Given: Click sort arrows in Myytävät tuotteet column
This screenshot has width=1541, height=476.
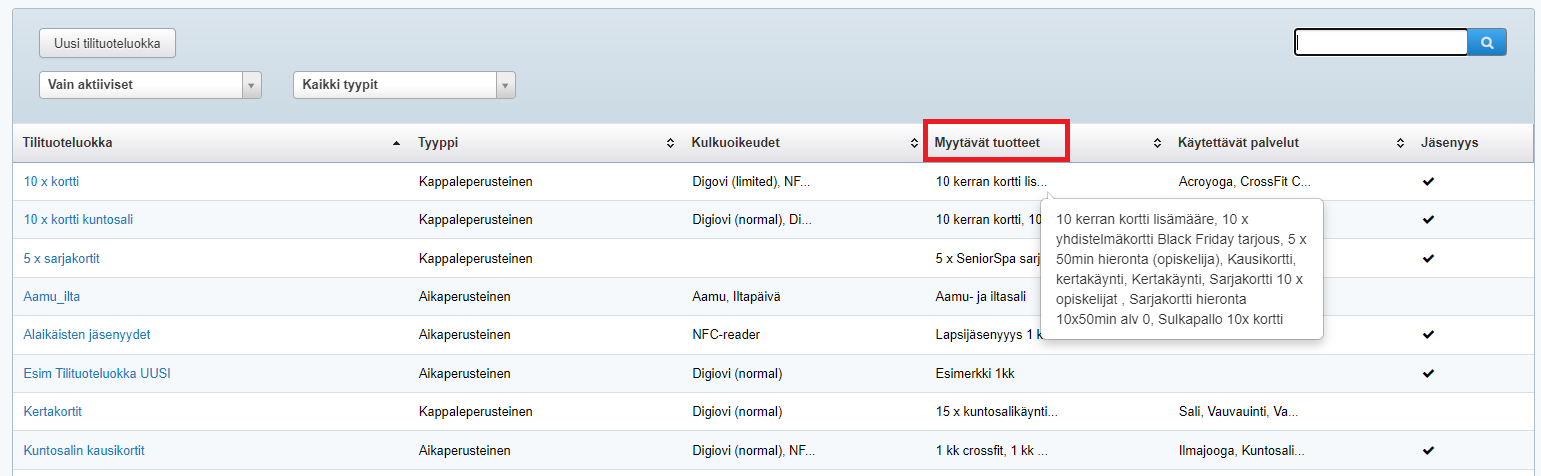Looking at the screenshot, I should coord(1157,144).
